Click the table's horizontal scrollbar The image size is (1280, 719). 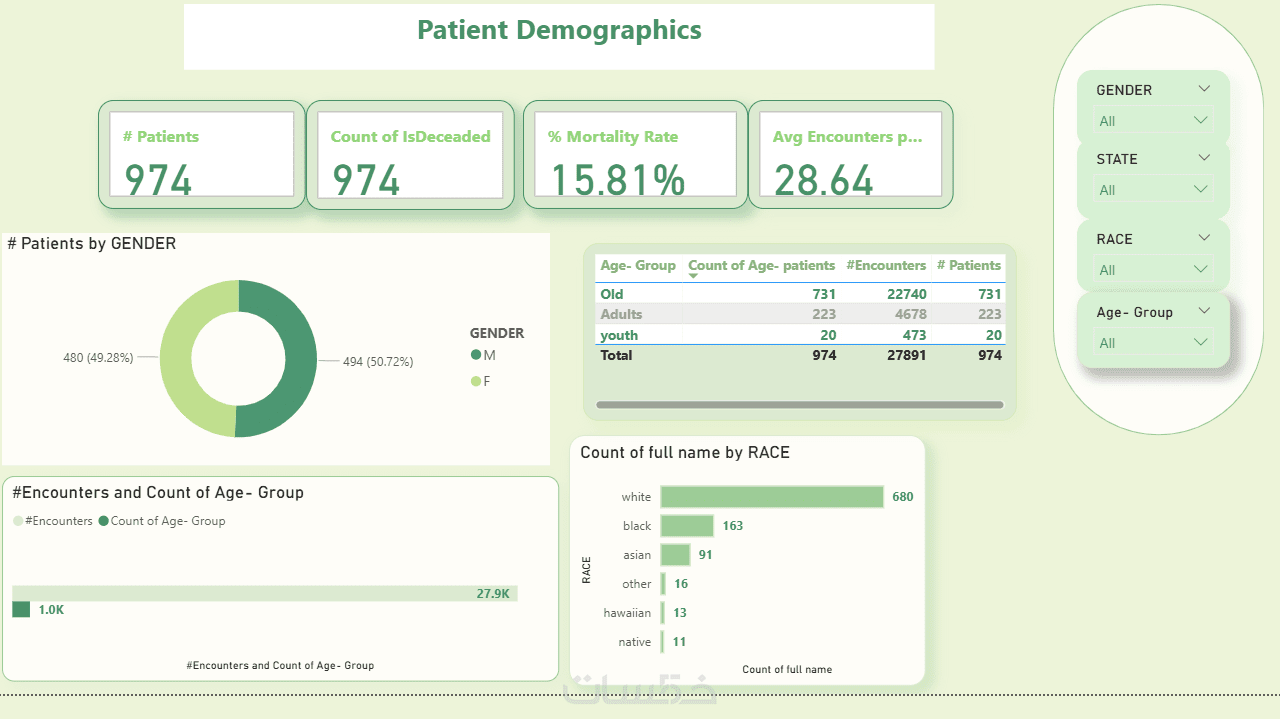(x=799, y=405)
